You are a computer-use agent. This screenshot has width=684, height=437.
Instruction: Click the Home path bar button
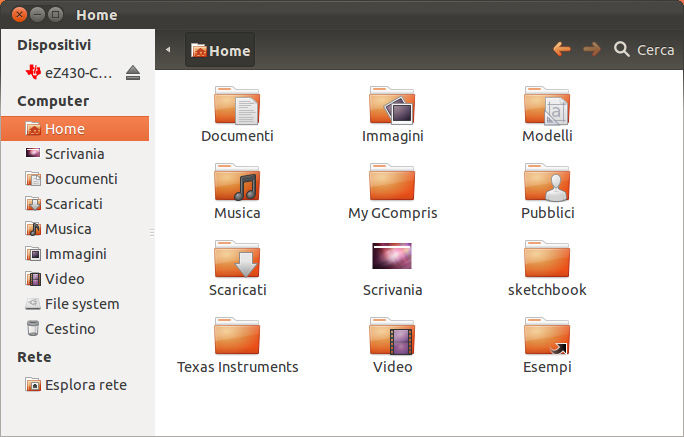[x=220, y=50]
